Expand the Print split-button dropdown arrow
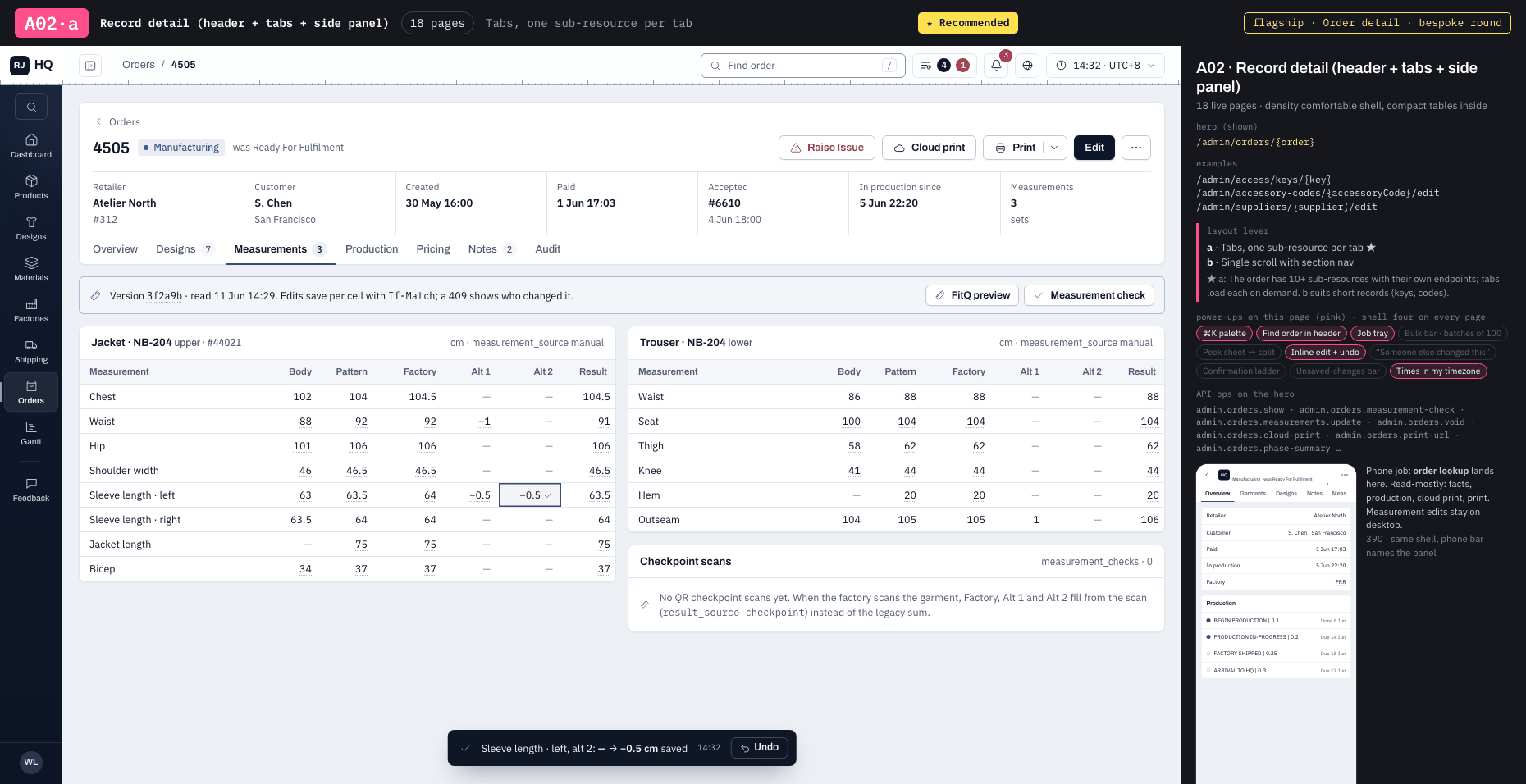 tap(1054, 148)
